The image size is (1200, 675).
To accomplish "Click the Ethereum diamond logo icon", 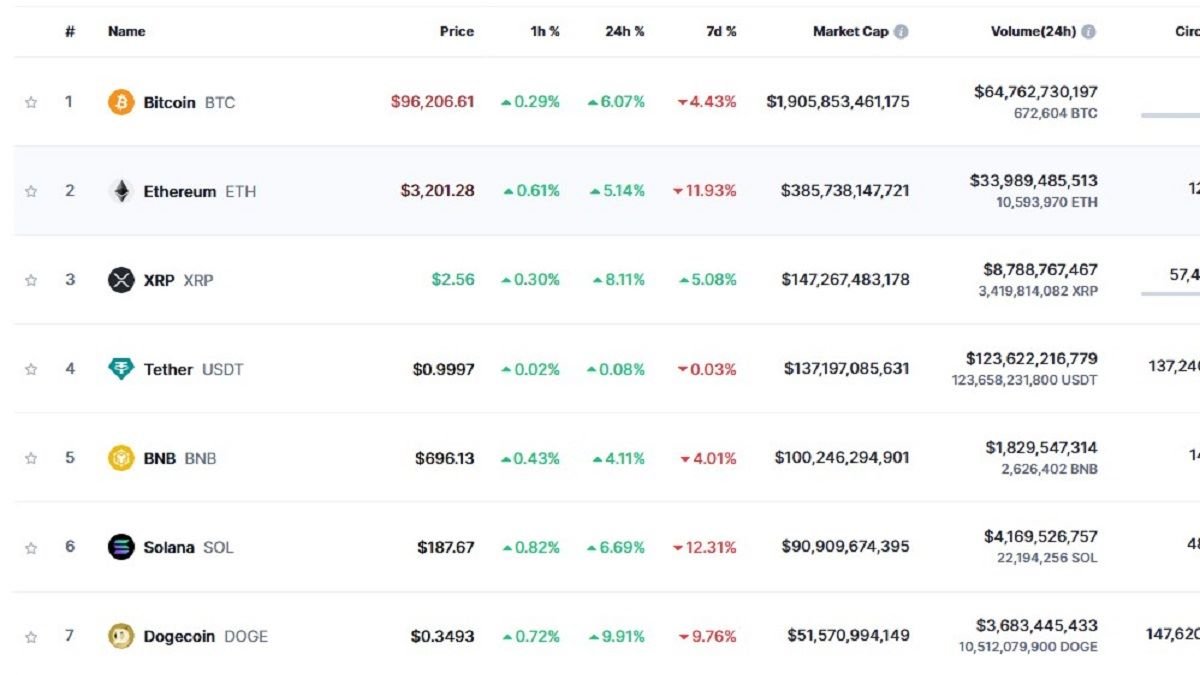I will (x=121, y=191).
